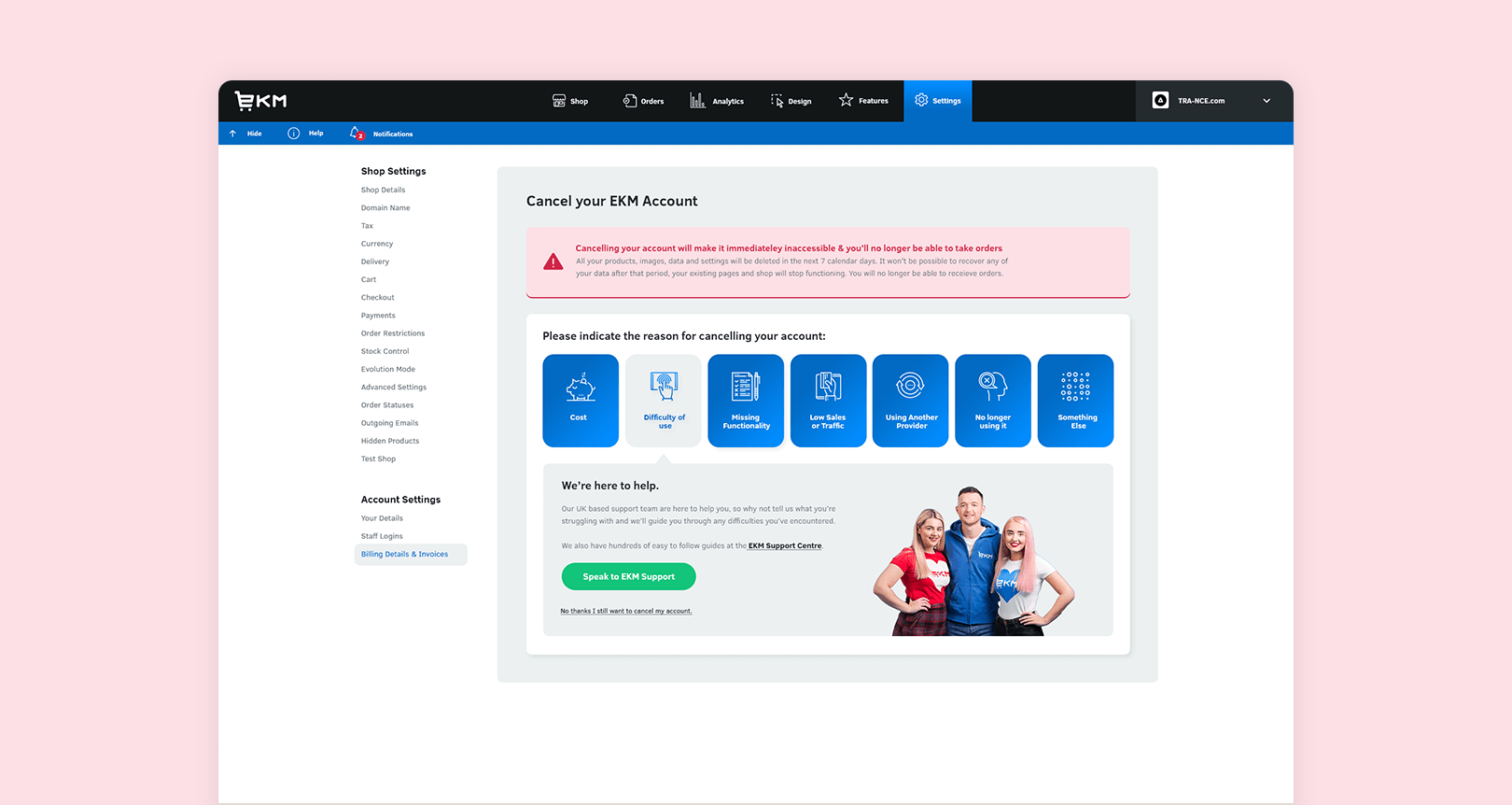Click the Analytics bar chart icon
This screenshot has width=1512, height=805.
tap(697, 100)
